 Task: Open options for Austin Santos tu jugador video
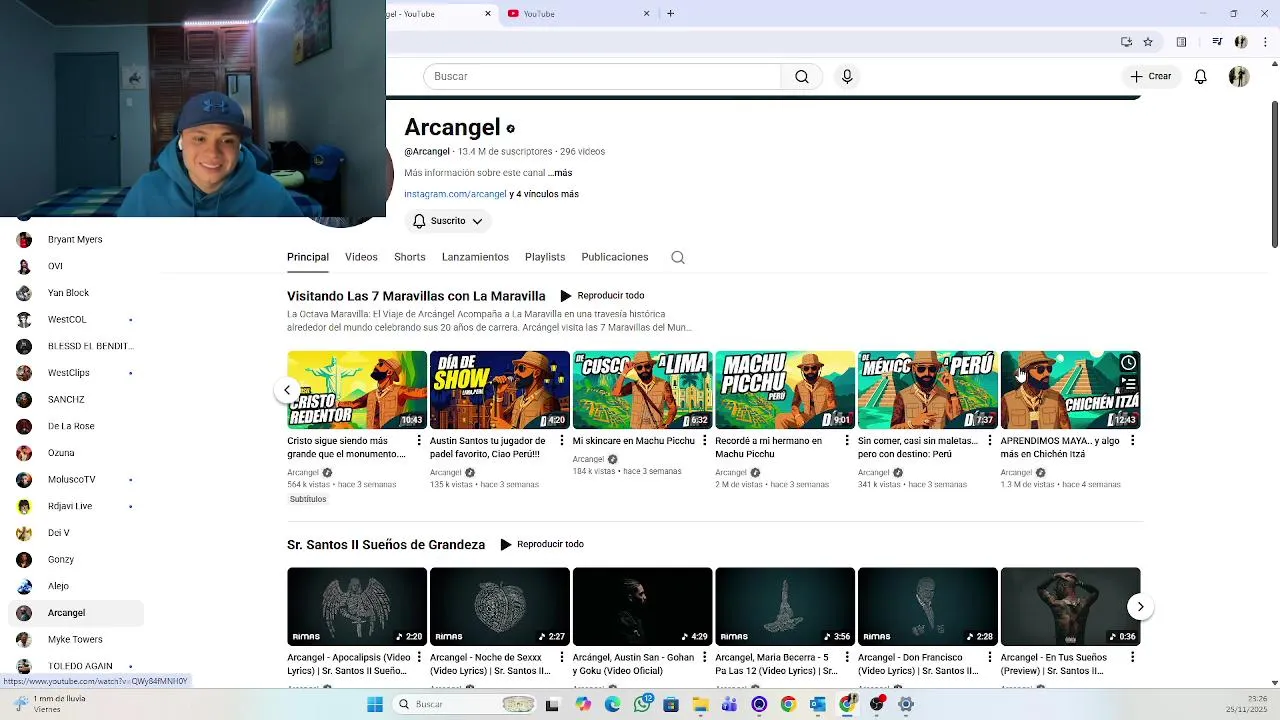[561, 441]
